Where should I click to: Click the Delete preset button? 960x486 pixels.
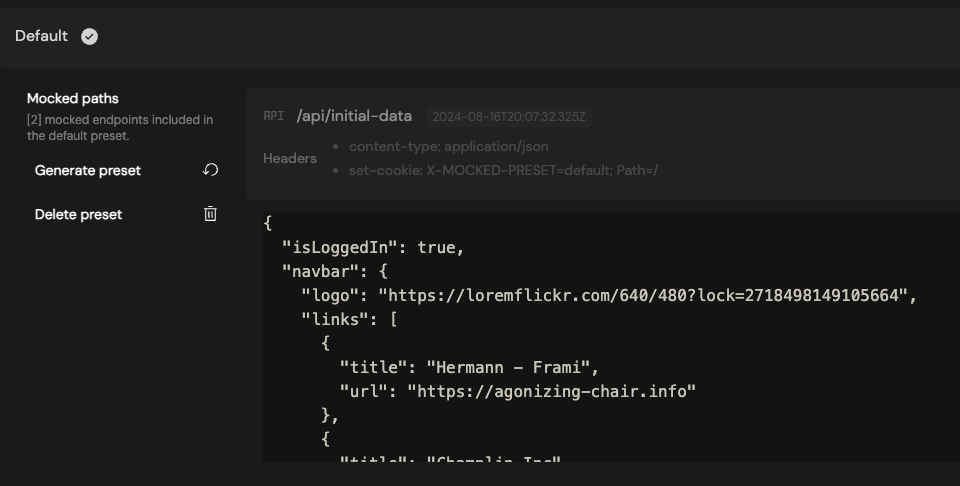(127, 214)
